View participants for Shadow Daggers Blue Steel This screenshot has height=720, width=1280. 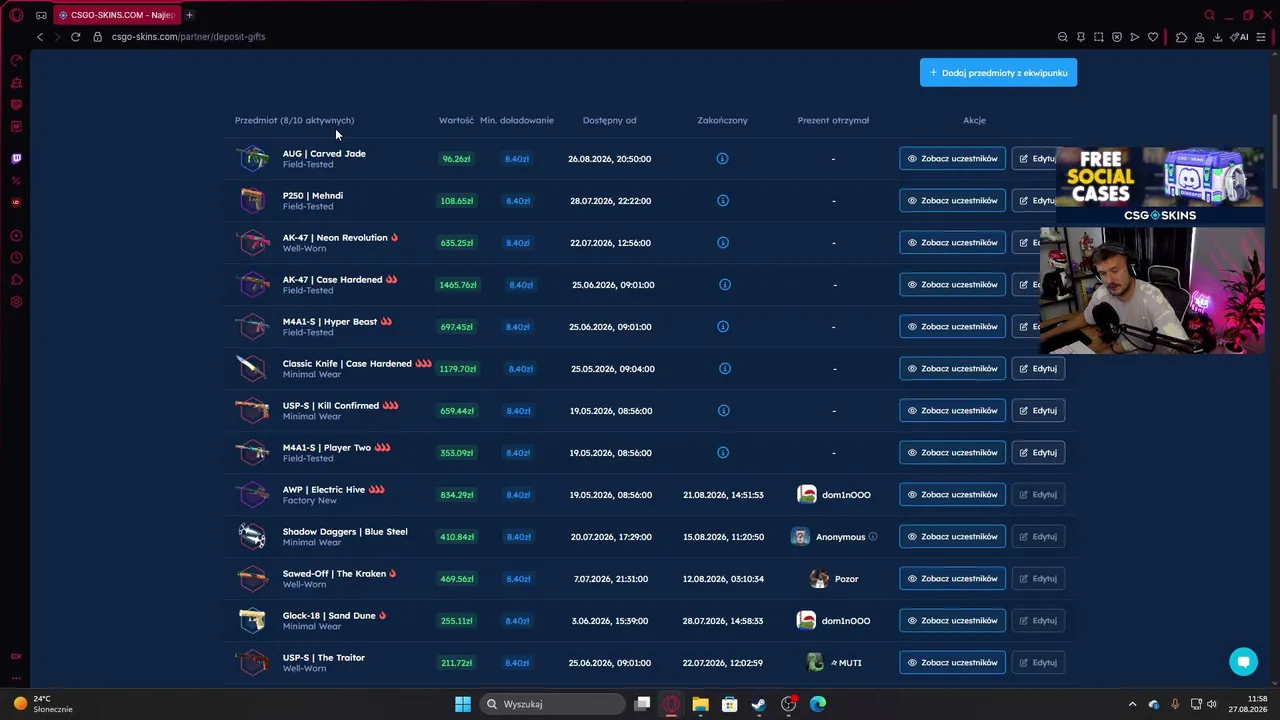(x=952, y=537)
